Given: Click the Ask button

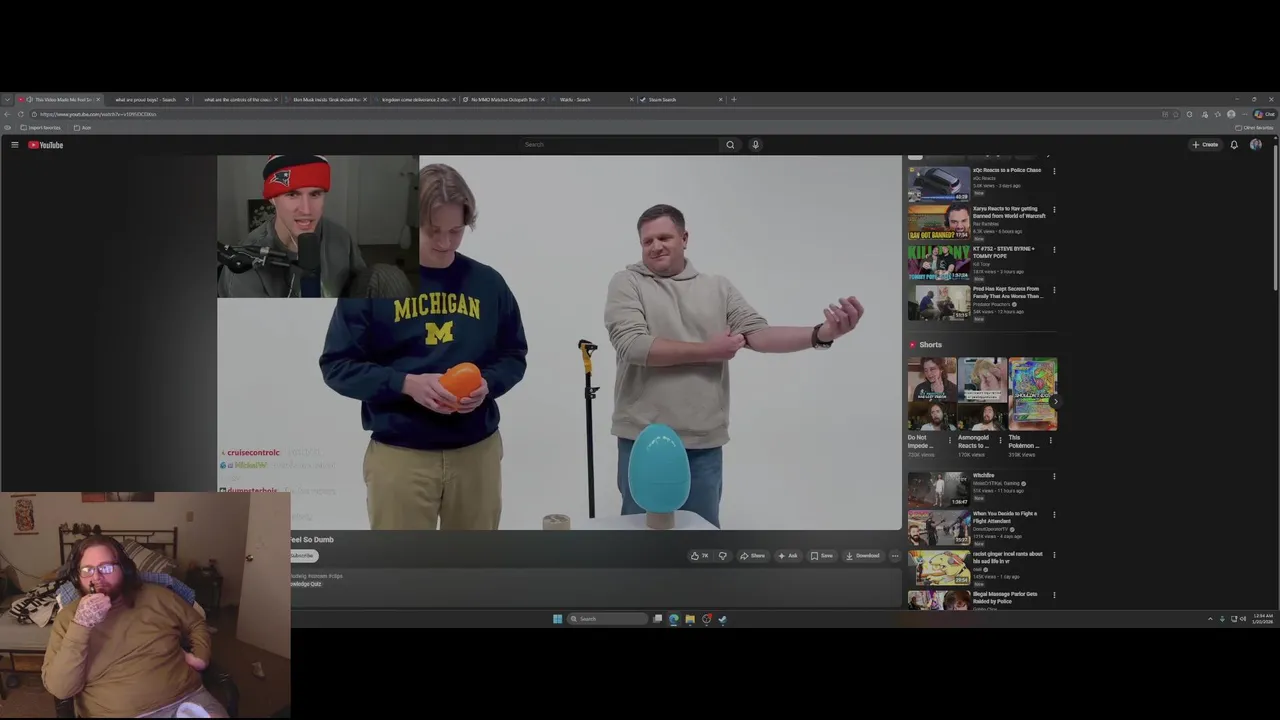Looking at the screenshot, I should (x=788, y=556).
